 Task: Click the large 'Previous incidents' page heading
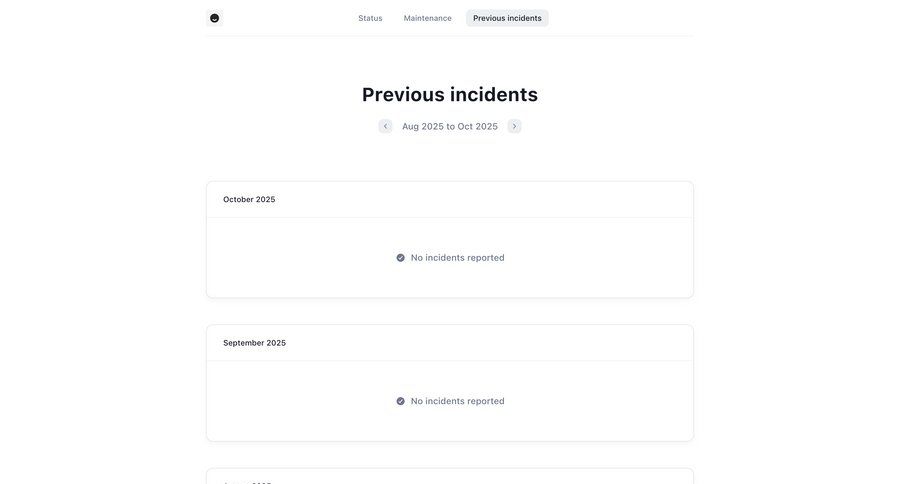tap(449, 94)
